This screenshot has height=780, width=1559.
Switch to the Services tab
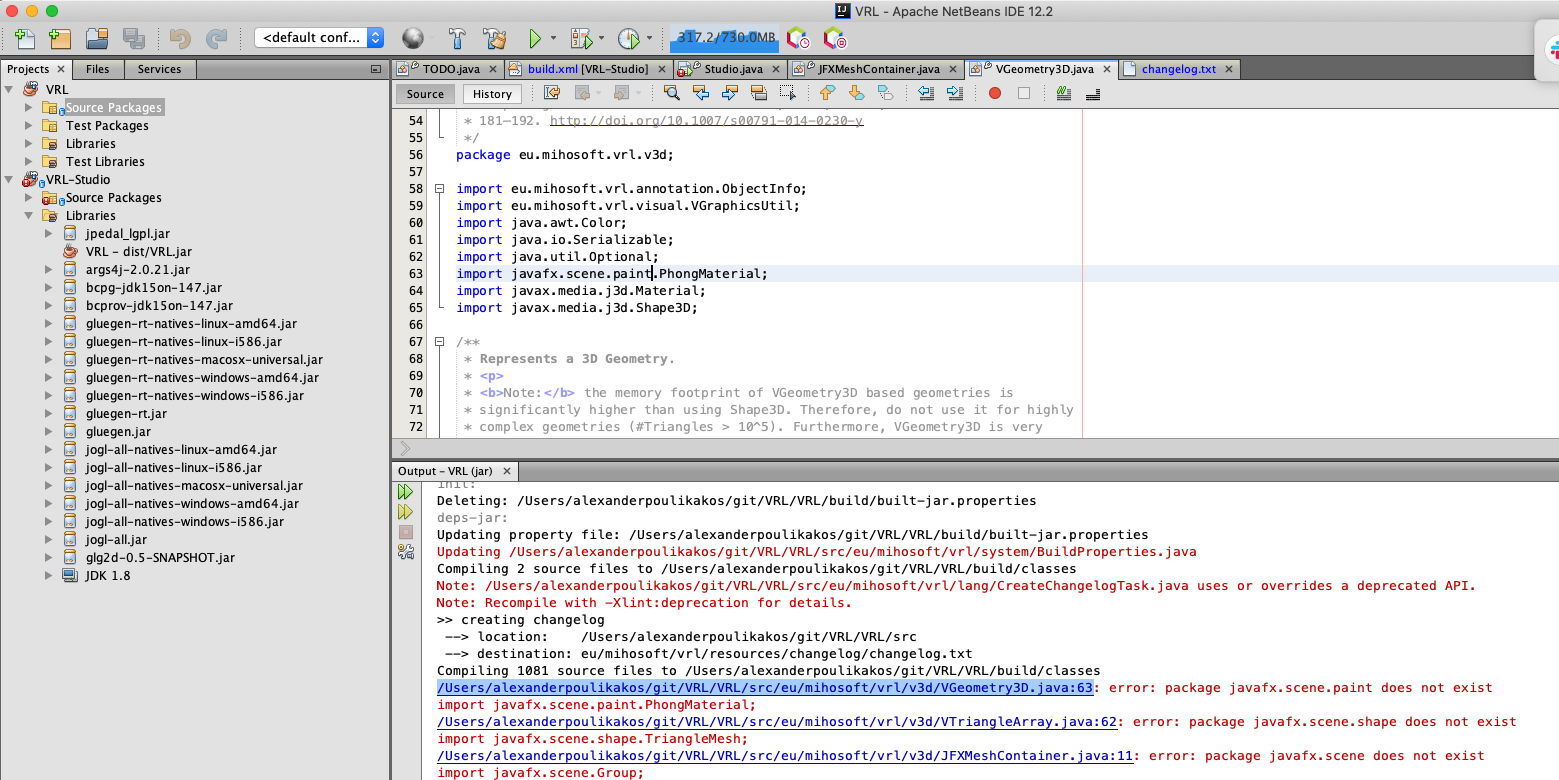[x=160, y=69]
